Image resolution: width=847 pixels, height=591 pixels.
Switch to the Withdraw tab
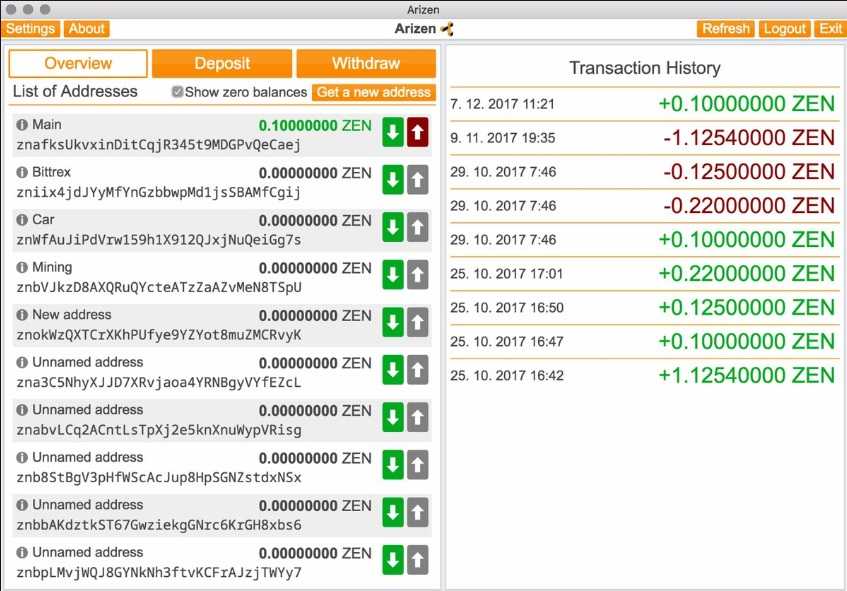coord(366,63)
